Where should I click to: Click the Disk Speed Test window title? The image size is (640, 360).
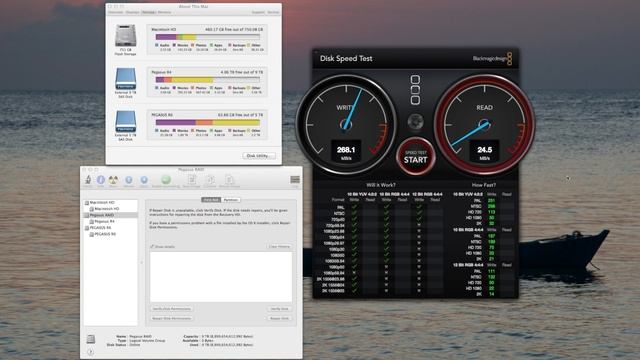pyautogui.click(x=346, y=58)
